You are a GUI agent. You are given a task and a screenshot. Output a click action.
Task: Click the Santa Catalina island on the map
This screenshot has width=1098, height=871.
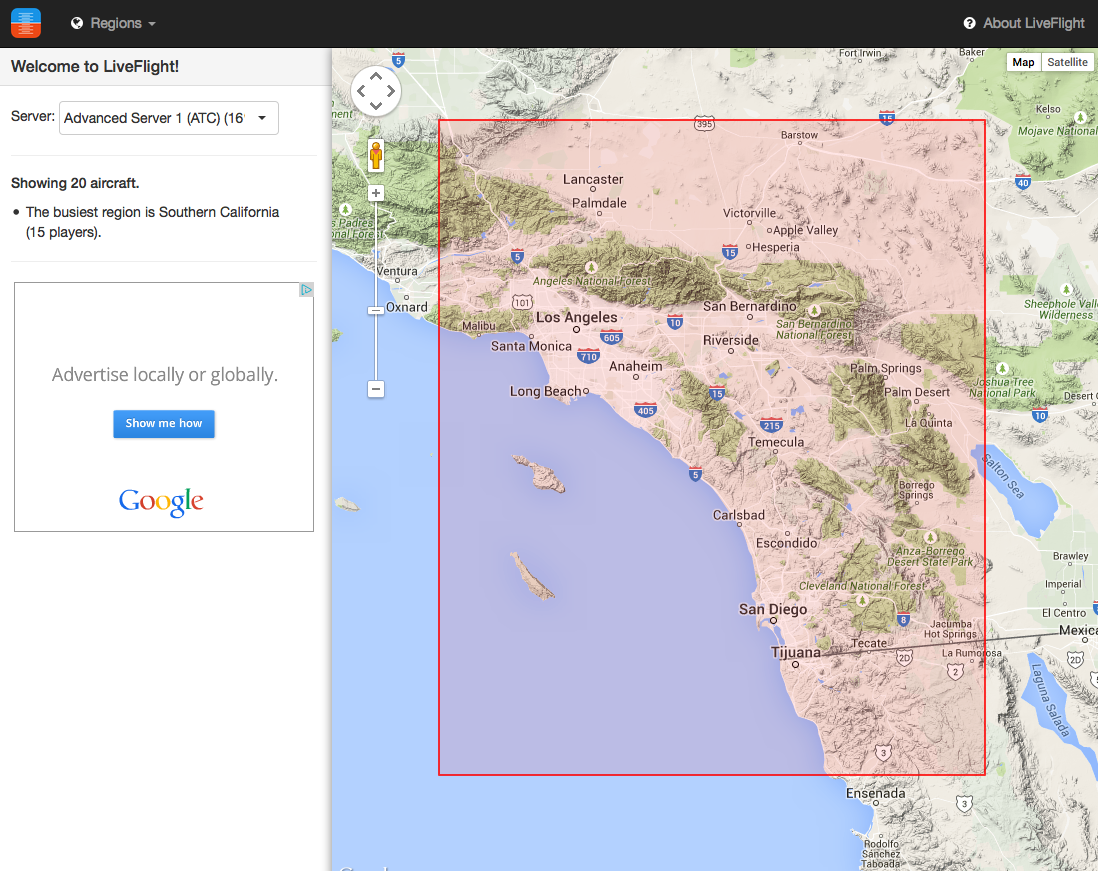(x=540, y=474)
